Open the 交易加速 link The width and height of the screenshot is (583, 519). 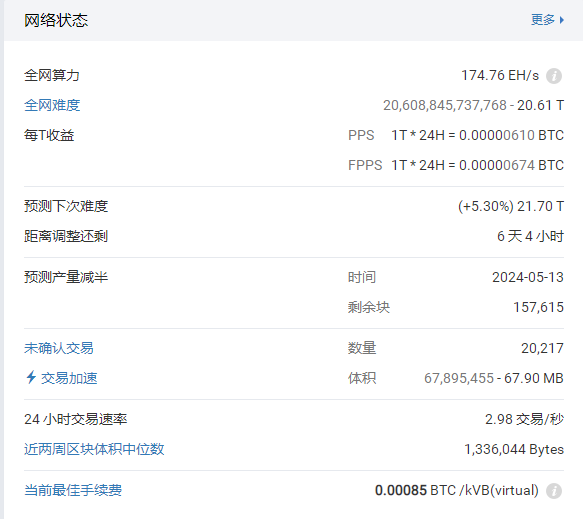pyautogui.click(x=69, y=378)
